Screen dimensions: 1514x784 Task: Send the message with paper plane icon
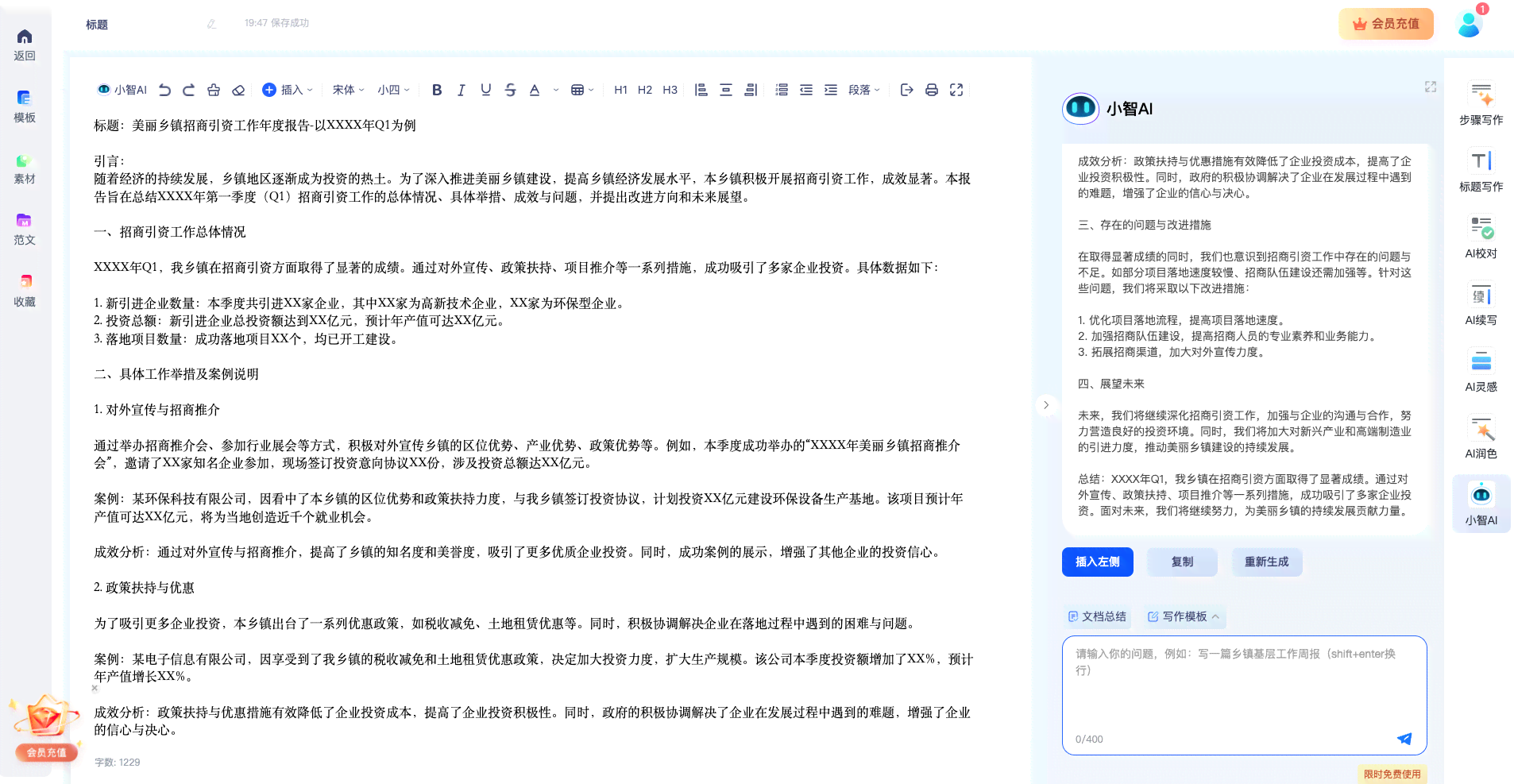[1404, 739]
